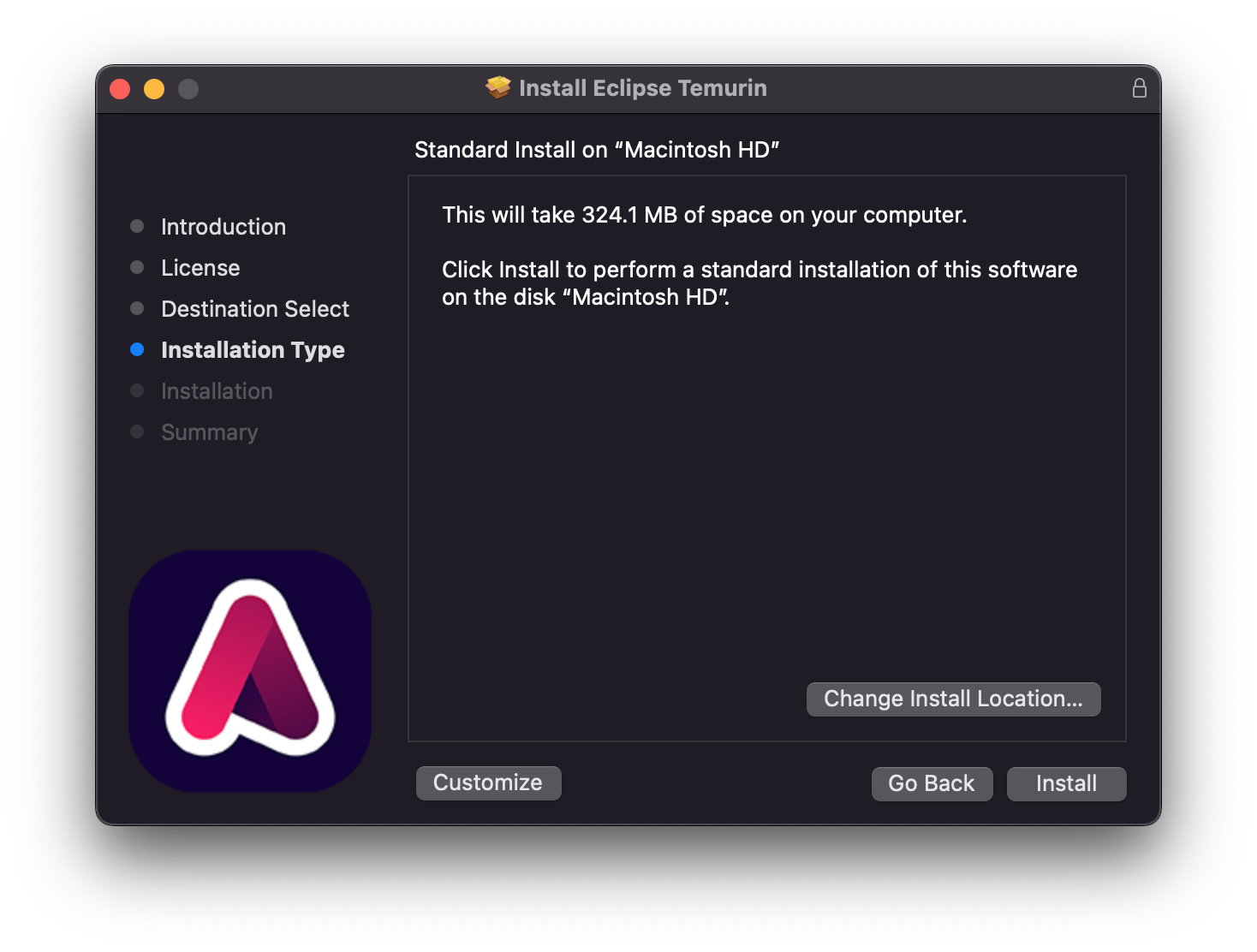
Task: Click the blue bullet beside Installation Type
Action: [x=137, y=349]
